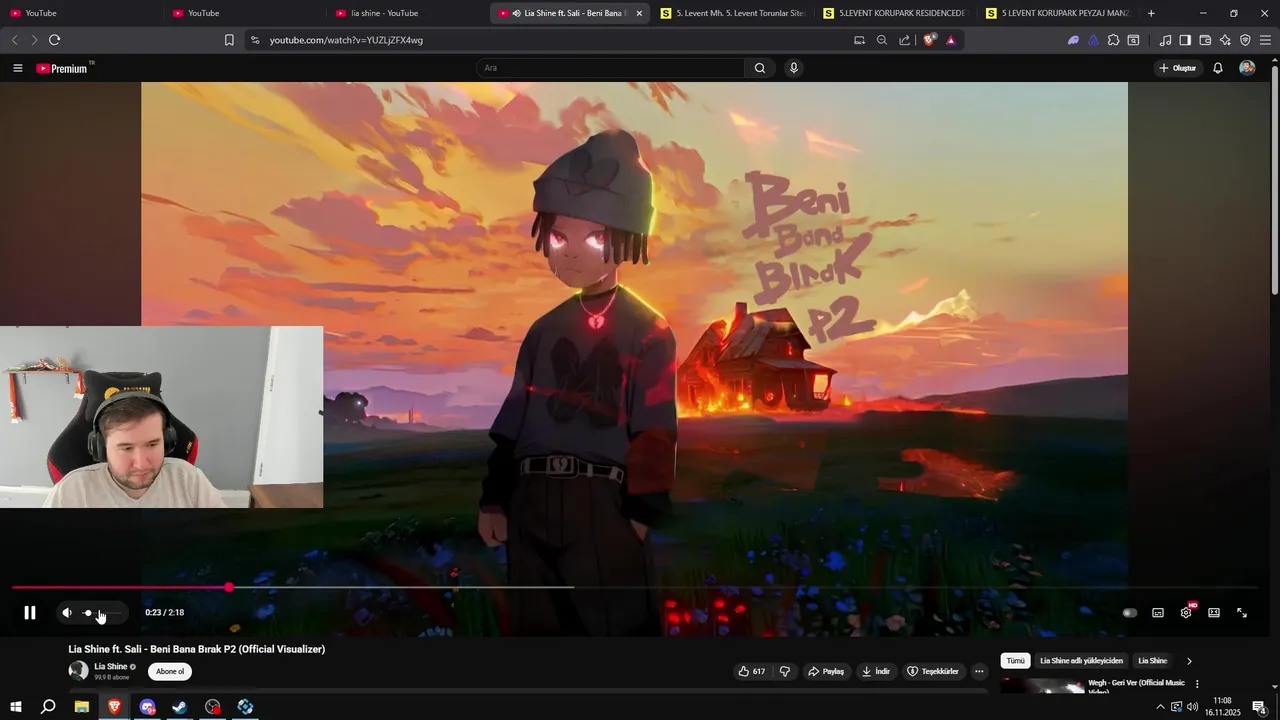Open the browser extensions puzzle icon
The width and height of the screenshot is (1280, 720).
tap(1113, 40)
